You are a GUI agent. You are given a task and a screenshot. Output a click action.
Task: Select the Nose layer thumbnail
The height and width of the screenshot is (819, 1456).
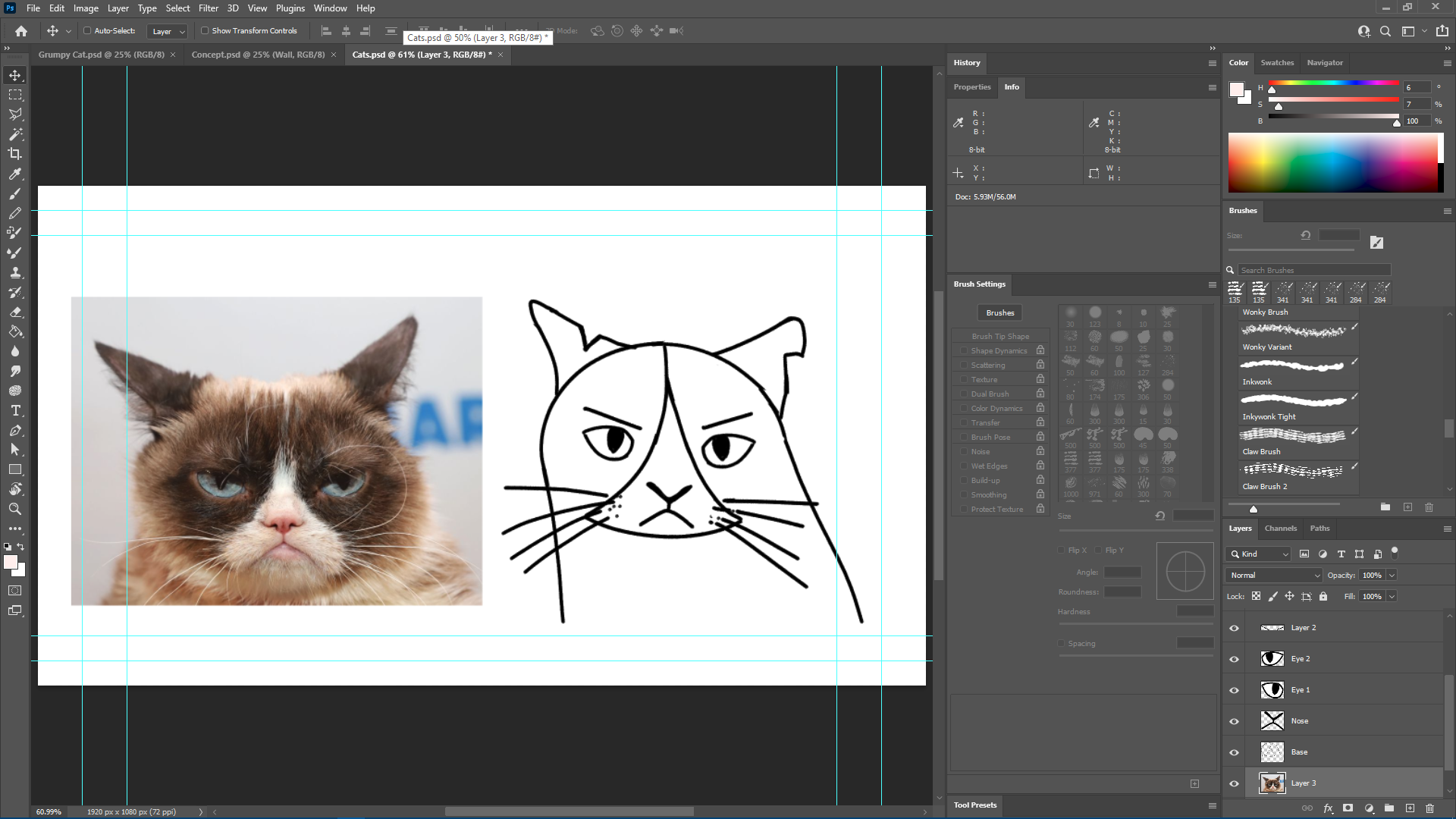[1272, 721]
